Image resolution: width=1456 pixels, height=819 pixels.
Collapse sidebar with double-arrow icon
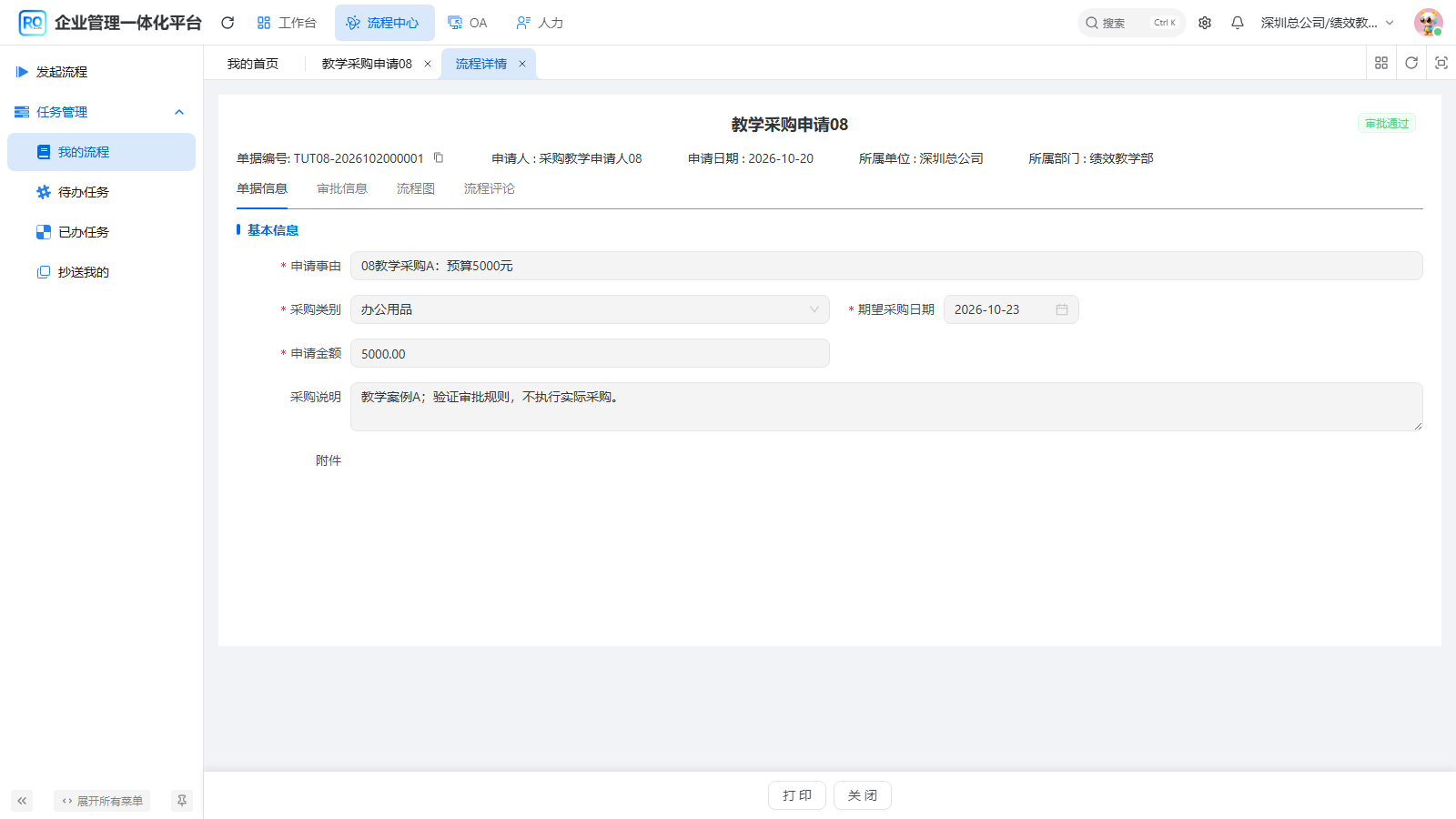[22, 801]
